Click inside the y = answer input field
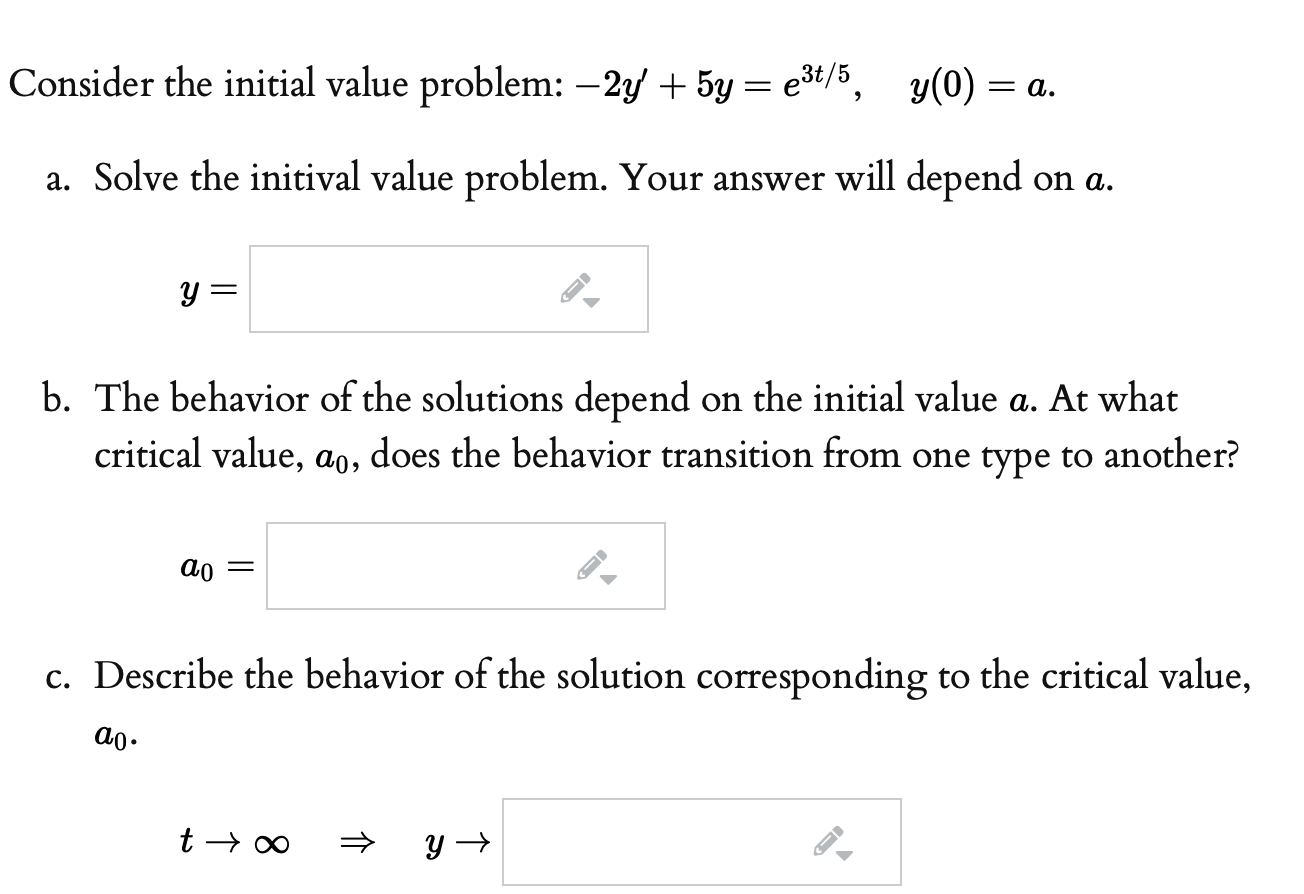 click(400, 288)
